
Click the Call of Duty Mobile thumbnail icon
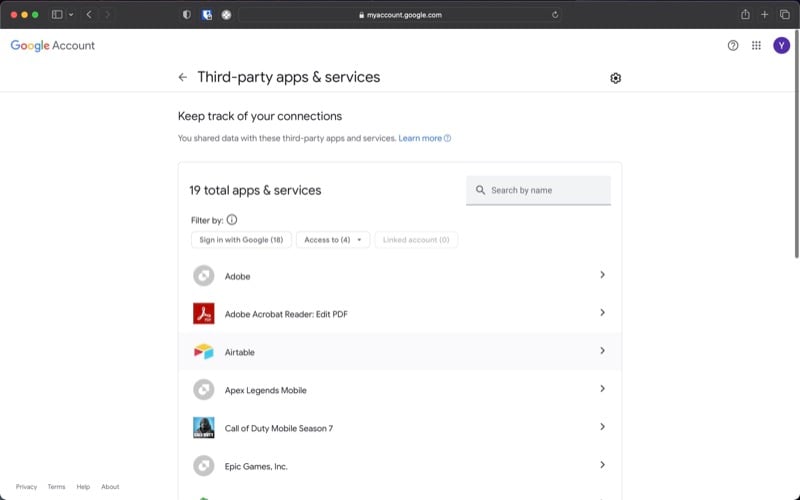click(204, 428)
